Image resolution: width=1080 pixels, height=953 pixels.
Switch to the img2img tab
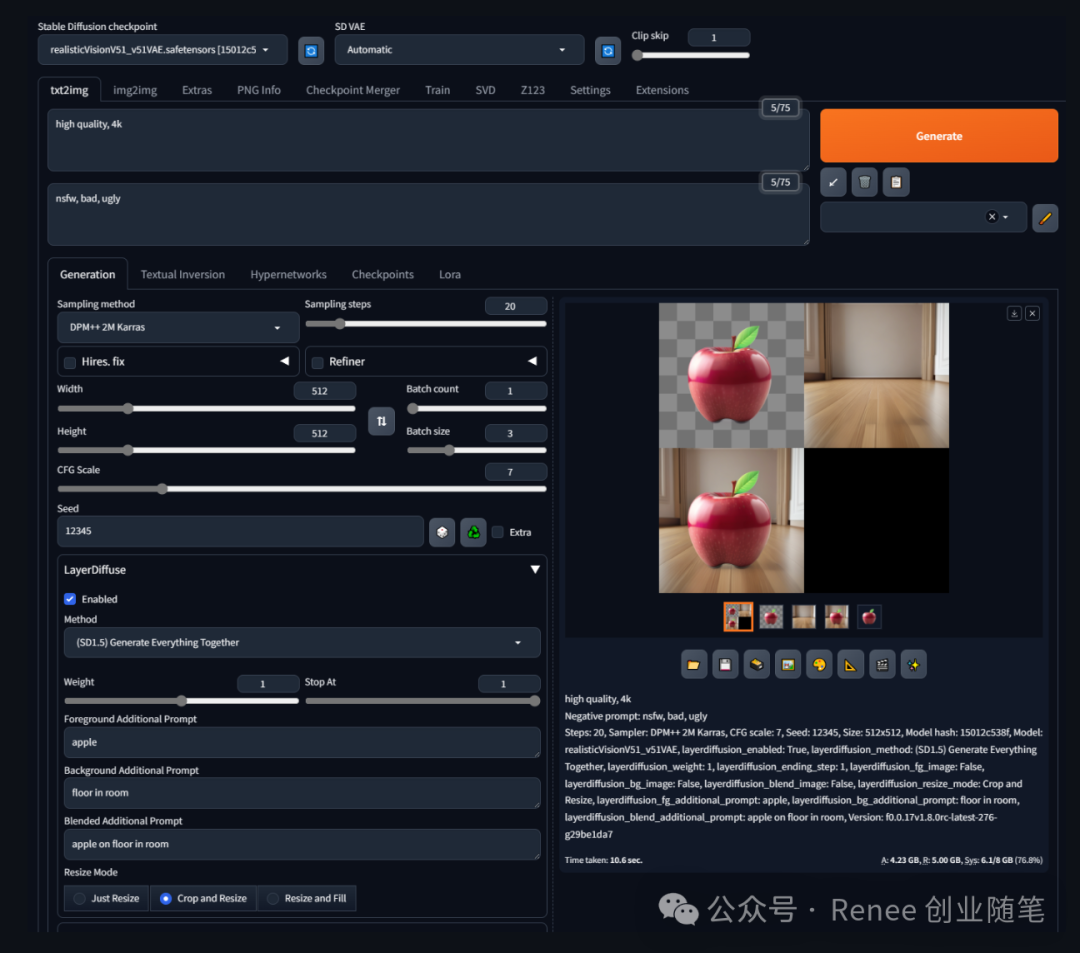(x=135, y=90)
